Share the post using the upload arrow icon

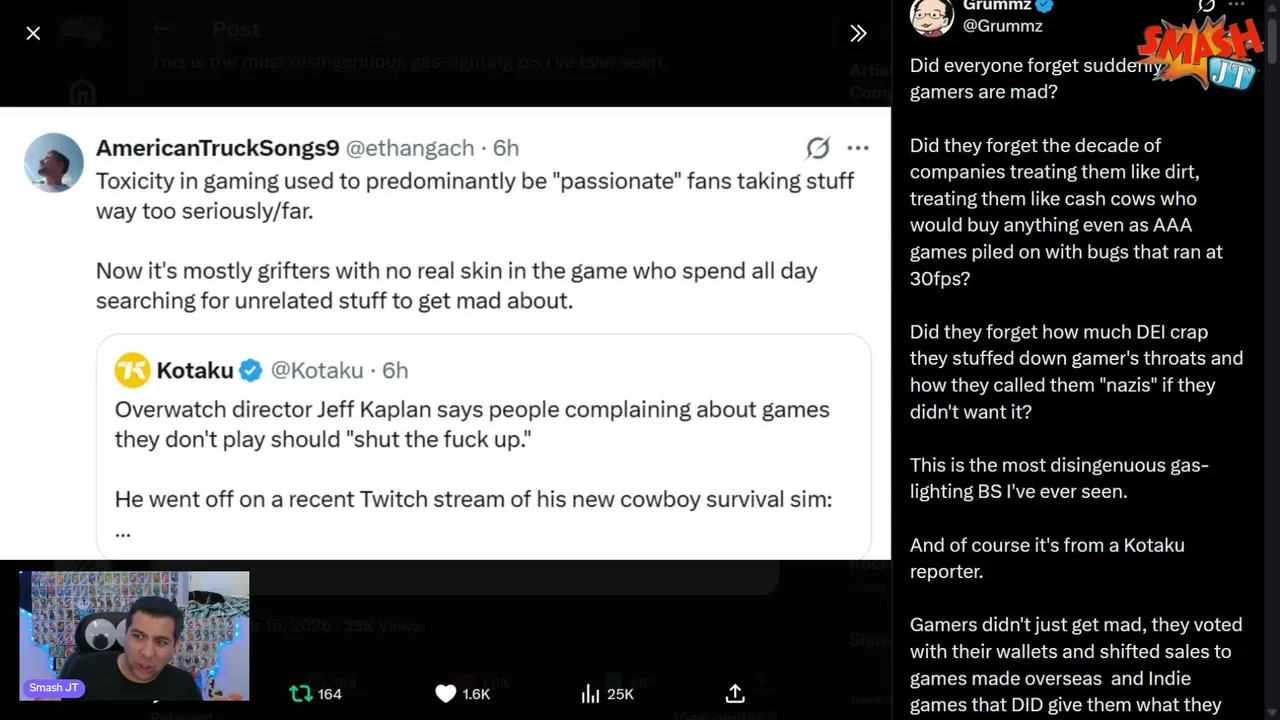[735, 693]
